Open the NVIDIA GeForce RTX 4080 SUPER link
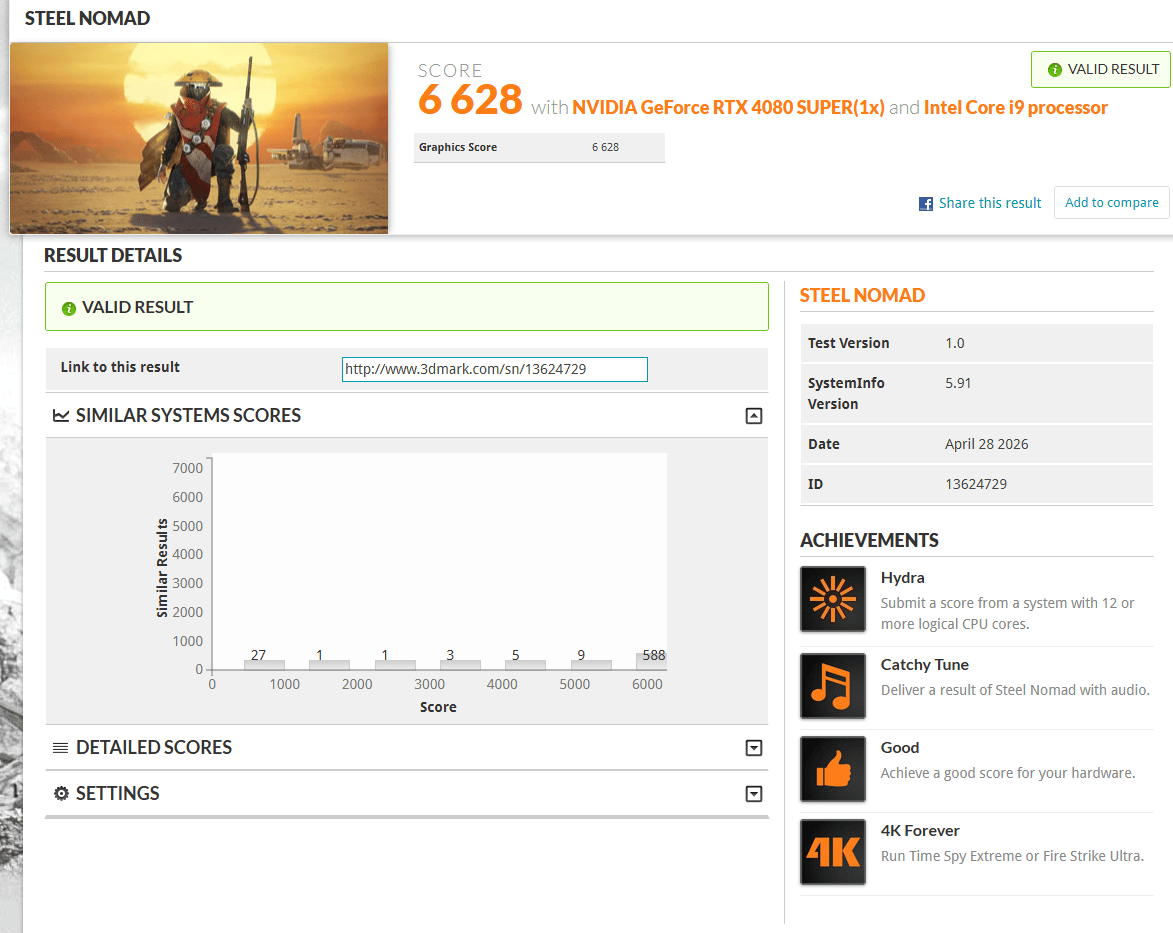 pos(728,108)
